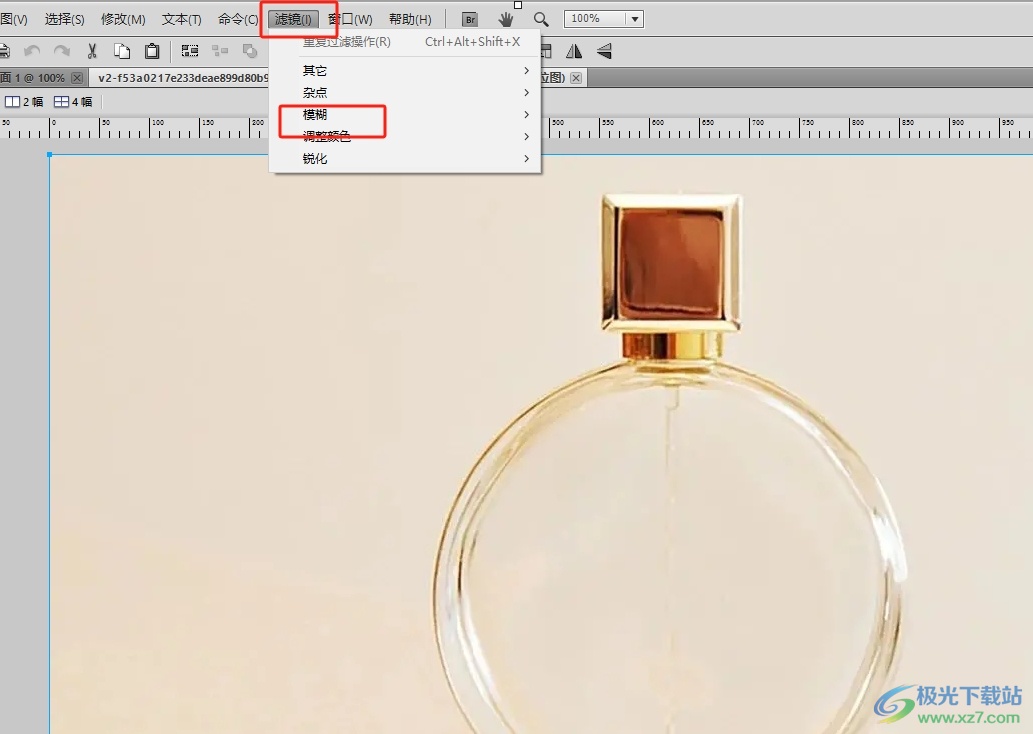Viewport: 1033px width, 734px height.
Task: Open the 修改(M) menu
Action: pyautogui.click(x=123, y=19)
